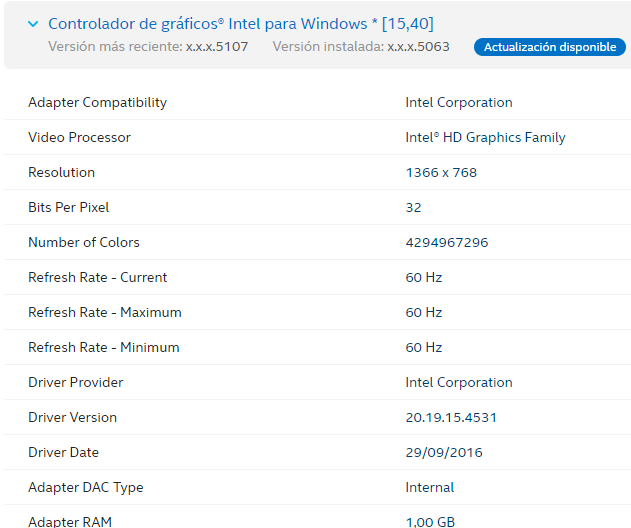
Task: Click the Refresh Rate - Current label
Action: [x=97, y=277]
